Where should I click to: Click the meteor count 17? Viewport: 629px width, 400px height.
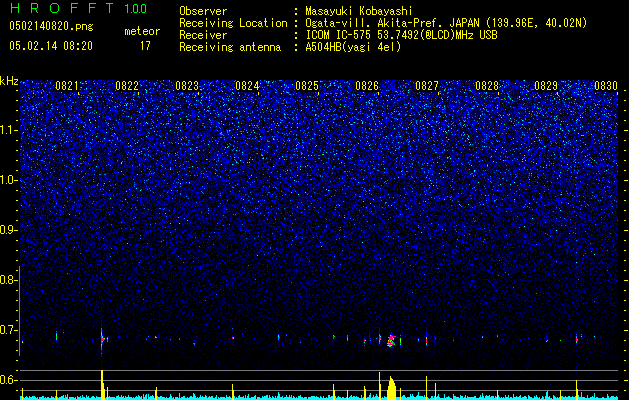pos(145,46)
